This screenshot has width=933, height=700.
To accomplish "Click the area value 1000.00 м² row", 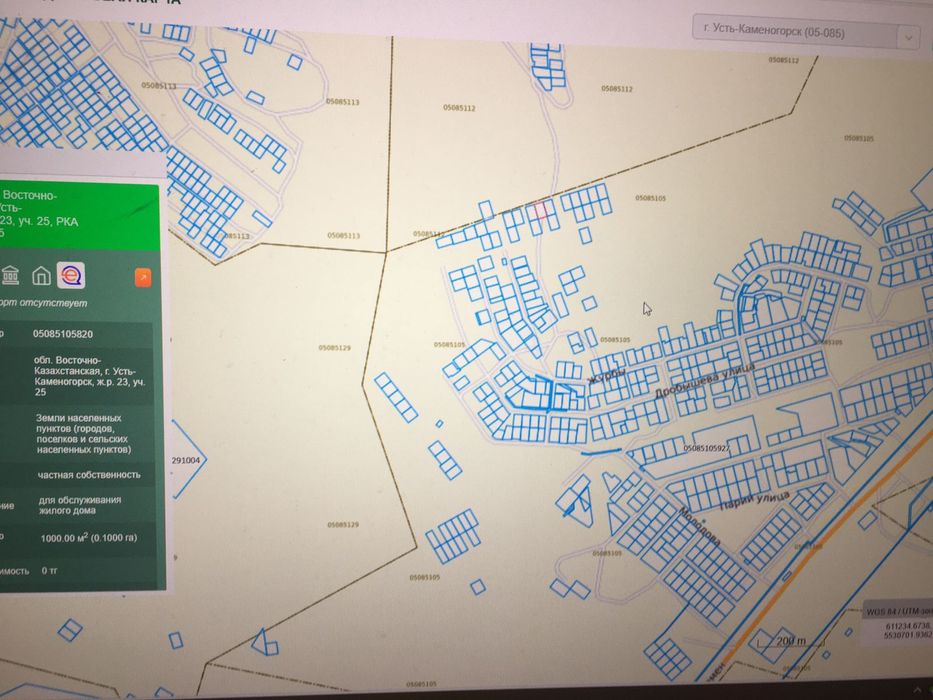I will point(77,538).
